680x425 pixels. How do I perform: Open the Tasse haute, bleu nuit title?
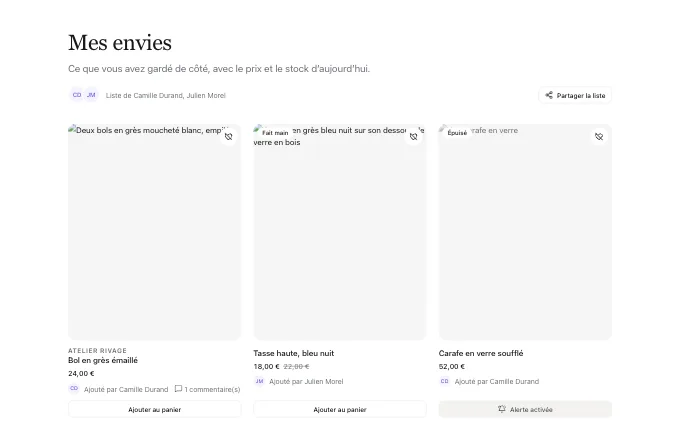pyautogui.click(x=294, y=353)
